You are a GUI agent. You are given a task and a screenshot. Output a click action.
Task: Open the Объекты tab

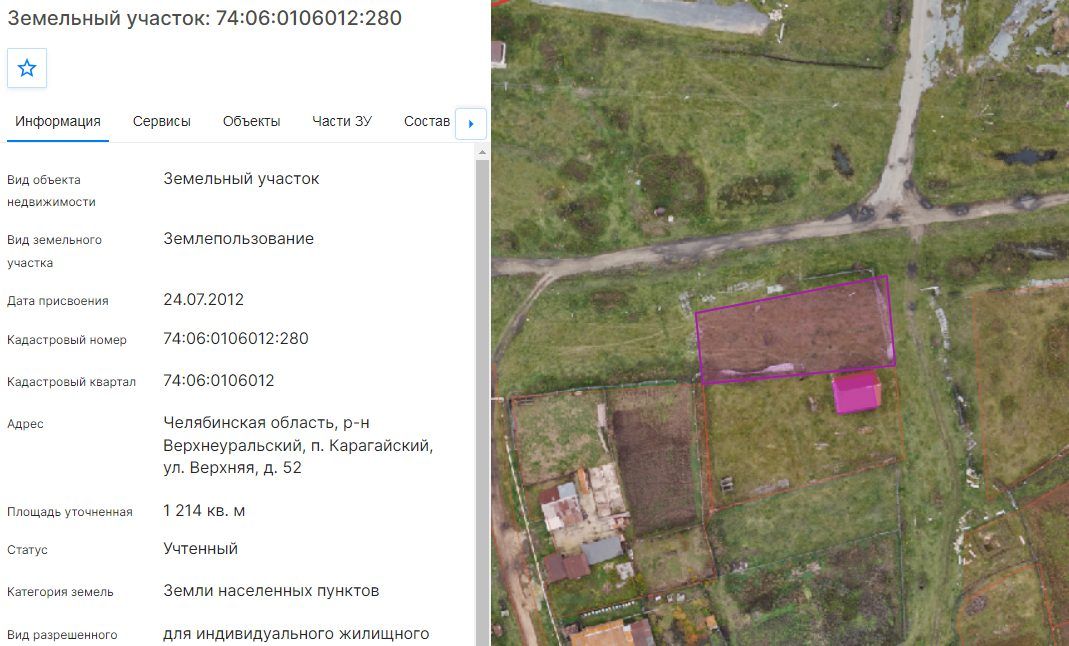pyautogui.click(x=252, y=121)
